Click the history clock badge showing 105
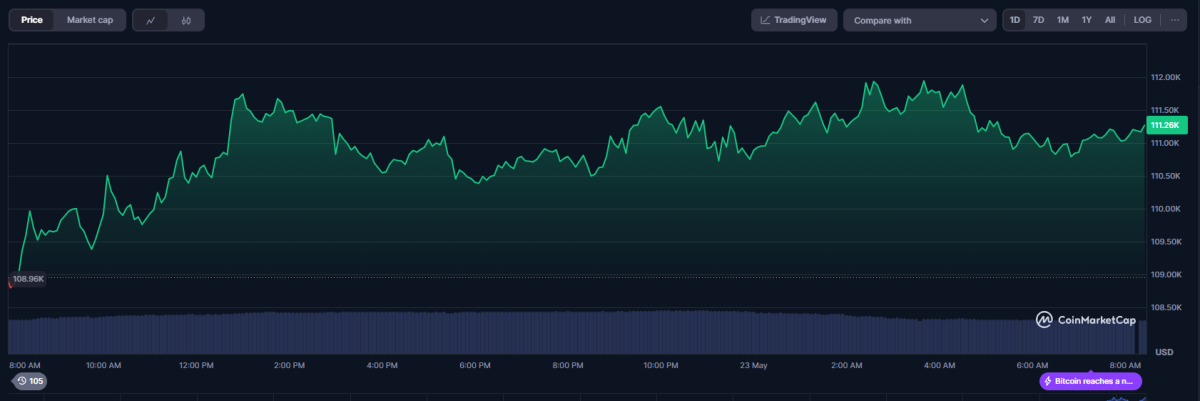Viewport: 1200px width, 401px height. (29, 381)
